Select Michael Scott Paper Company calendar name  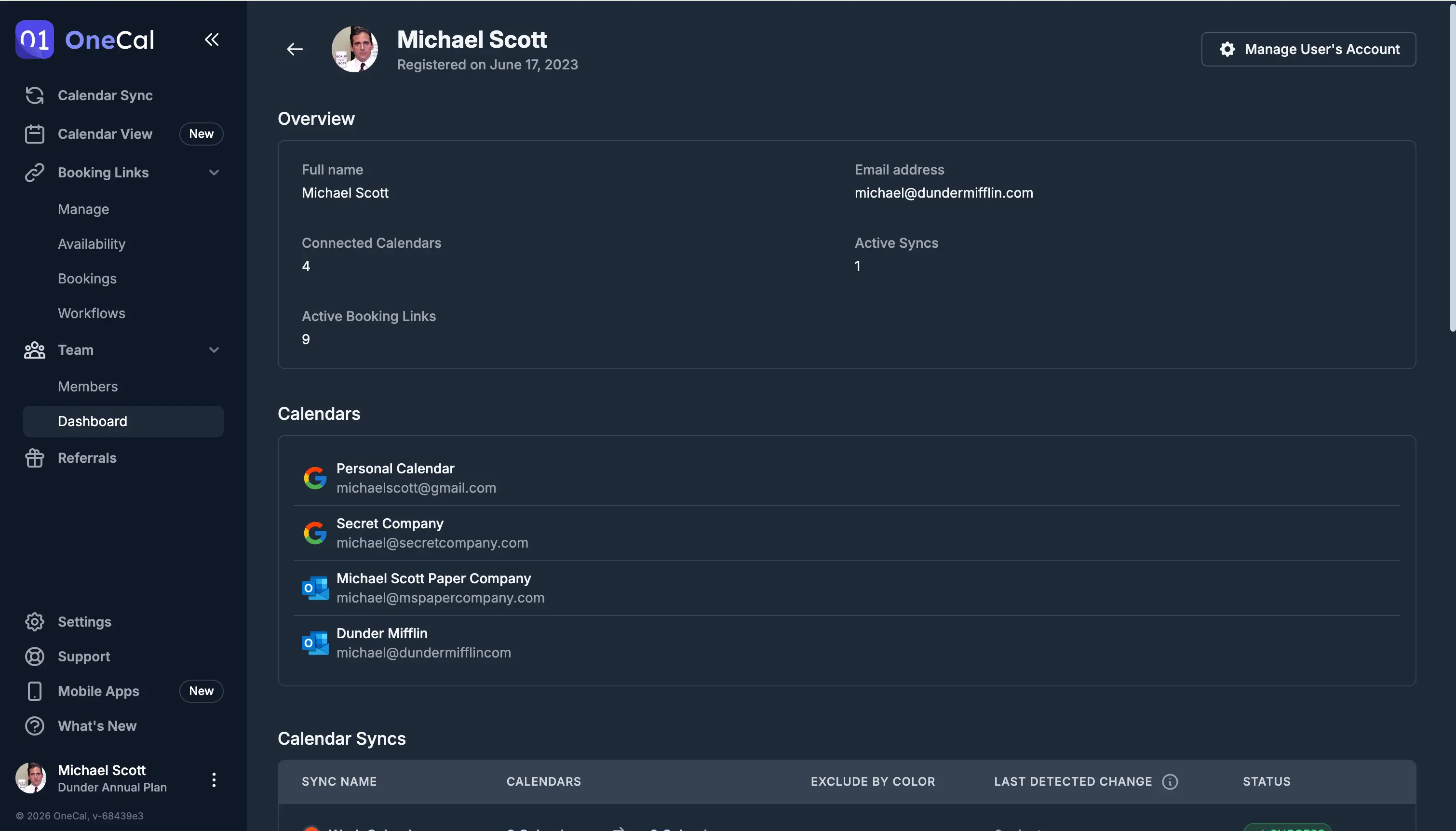pos(434,579)
